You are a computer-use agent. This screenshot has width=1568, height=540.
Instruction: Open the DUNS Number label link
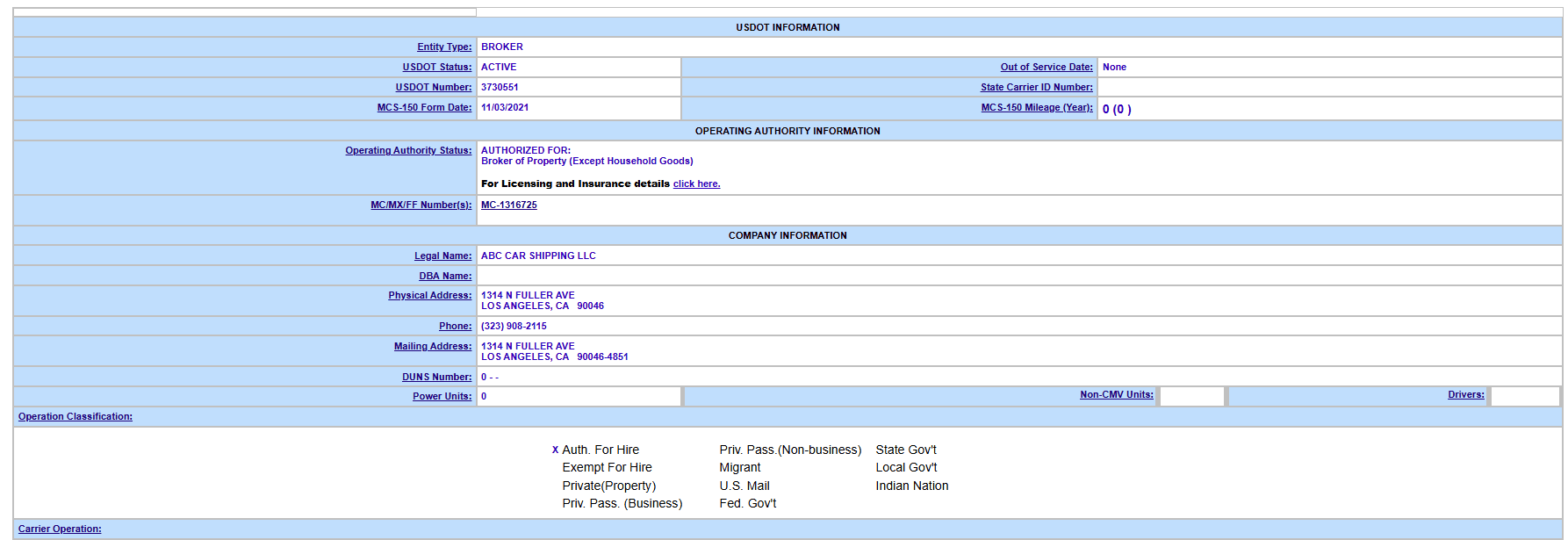click(x=437, y=378)
